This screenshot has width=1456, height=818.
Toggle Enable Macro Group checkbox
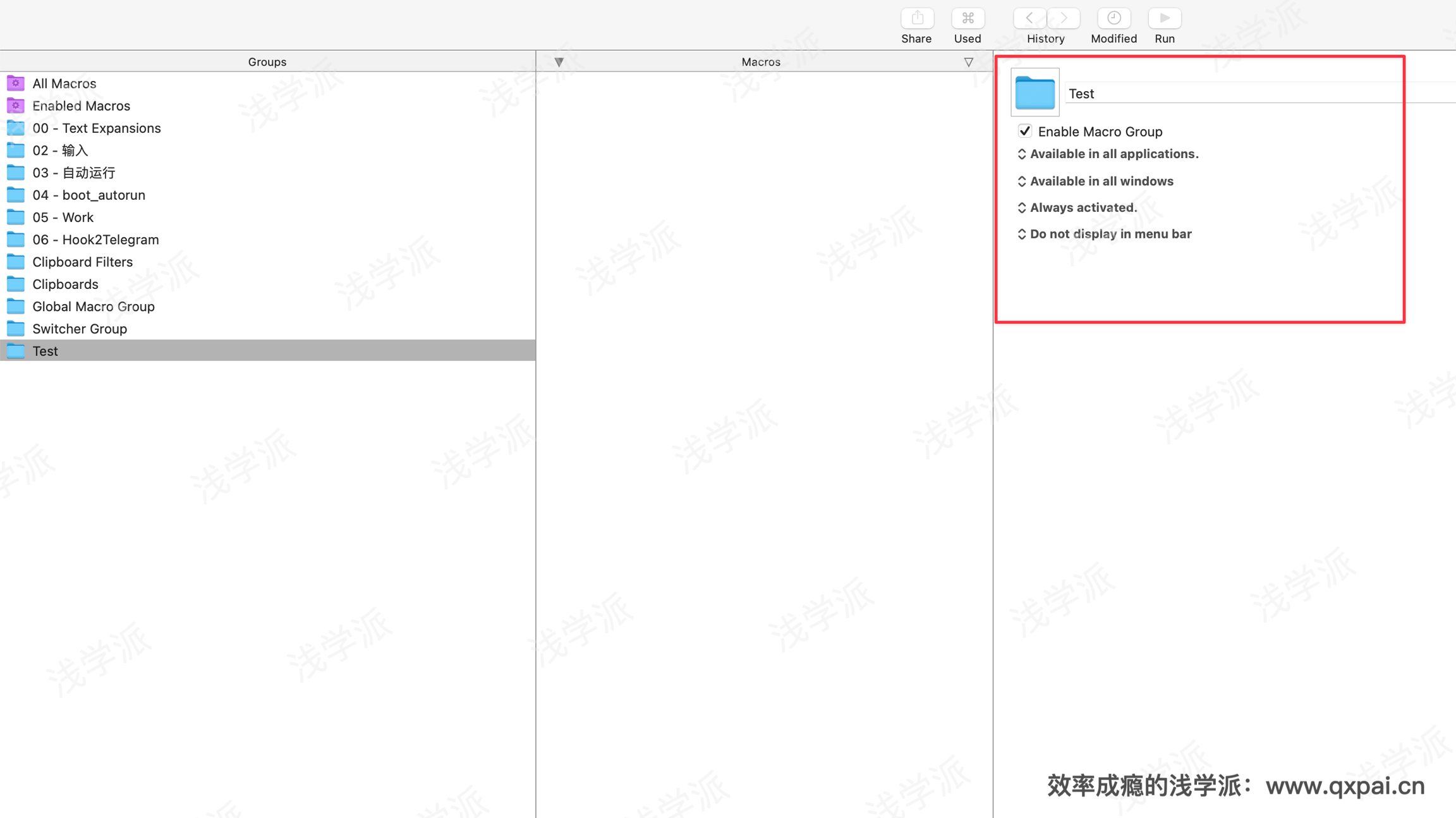[1024, 131]
